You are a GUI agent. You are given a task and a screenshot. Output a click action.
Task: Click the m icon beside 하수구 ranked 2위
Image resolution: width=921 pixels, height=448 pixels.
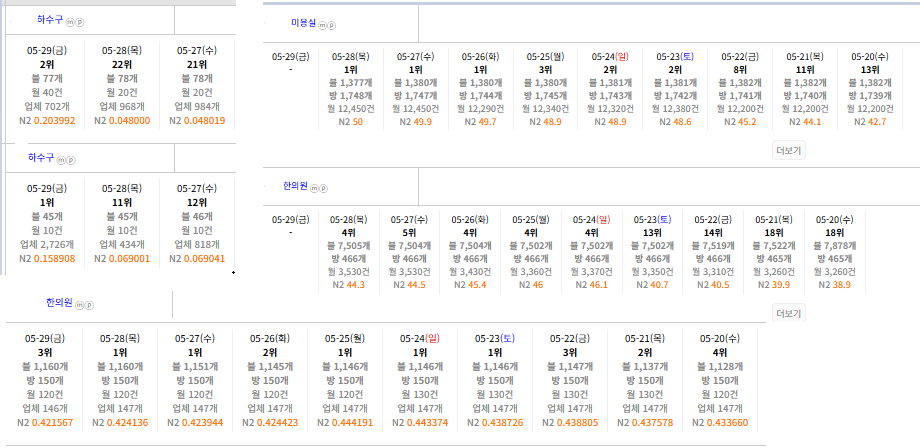[x=70, y=22]
